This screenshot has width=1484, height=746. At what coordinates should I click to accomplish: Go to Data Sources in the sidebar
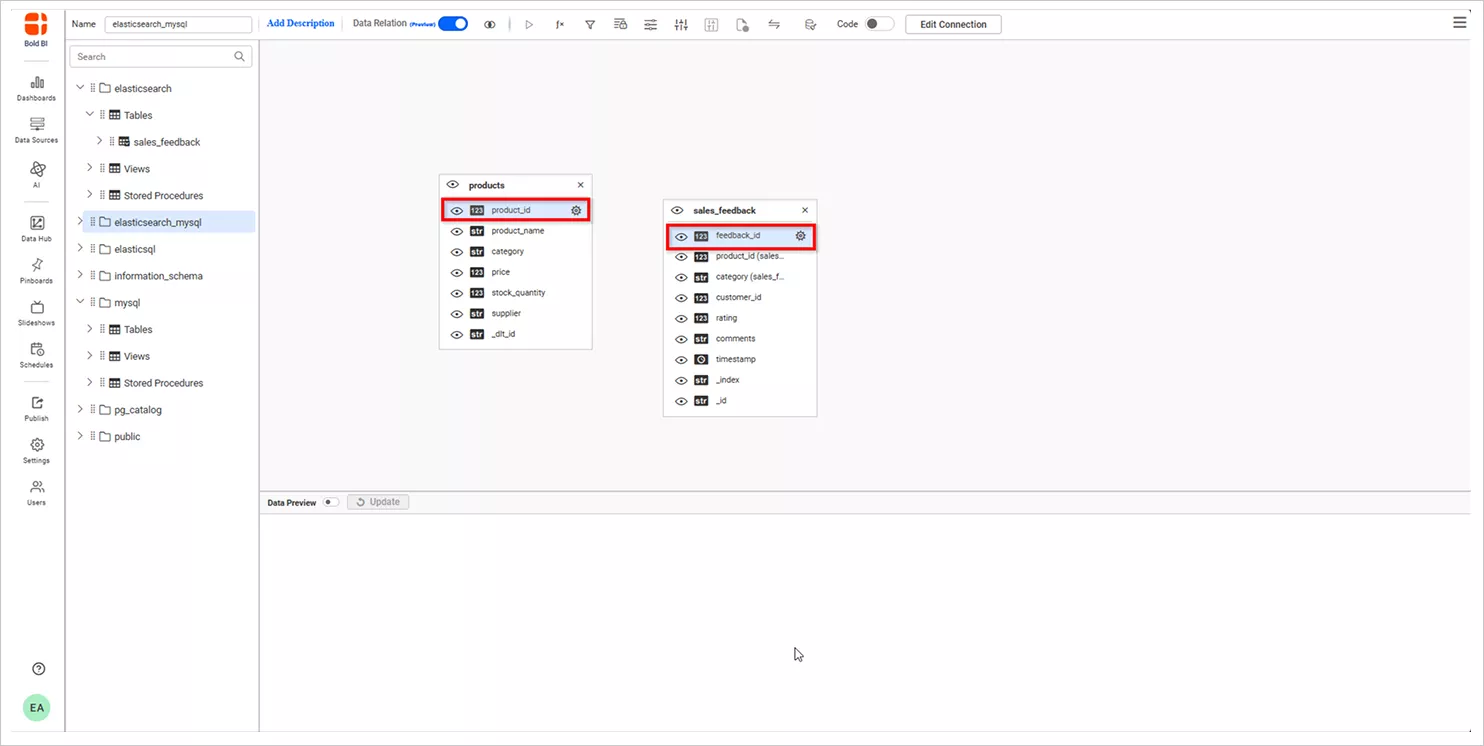click(37, 130)
